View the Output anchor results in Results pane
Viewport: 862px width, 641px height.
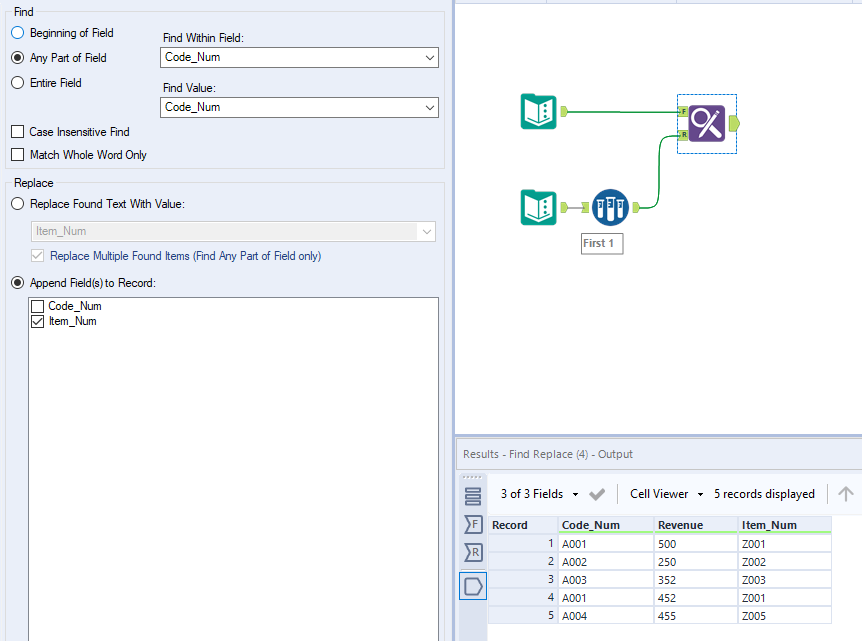(473, 586)
